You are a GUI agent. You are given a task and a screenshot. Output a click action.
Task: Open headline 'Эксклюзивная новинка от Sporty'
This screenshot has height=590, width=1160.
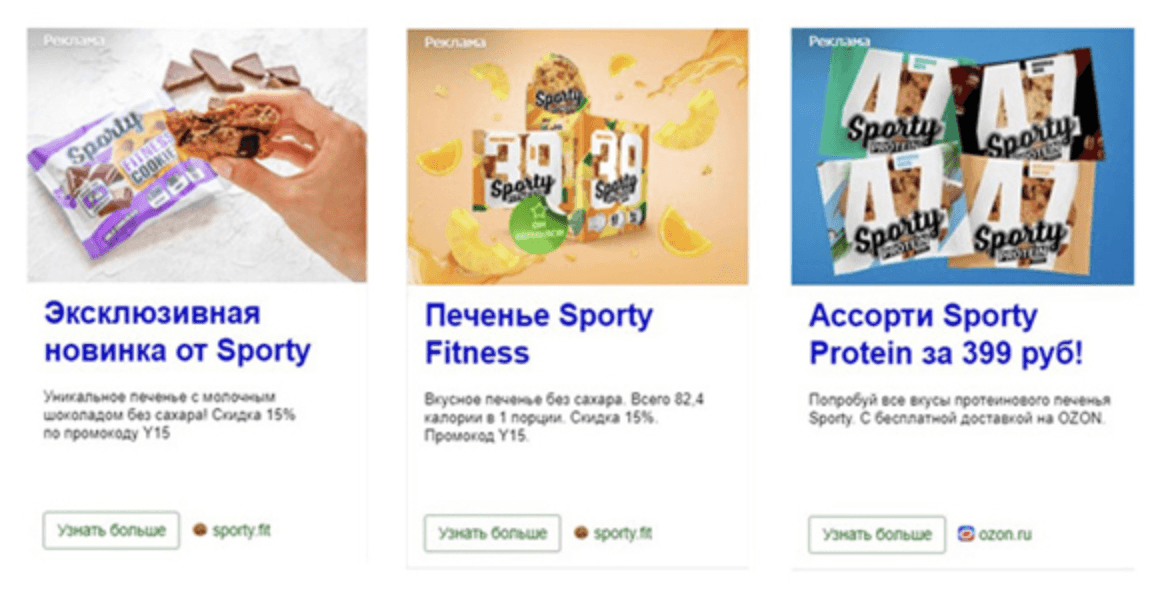pyautogui.click(x=177, y=332)
